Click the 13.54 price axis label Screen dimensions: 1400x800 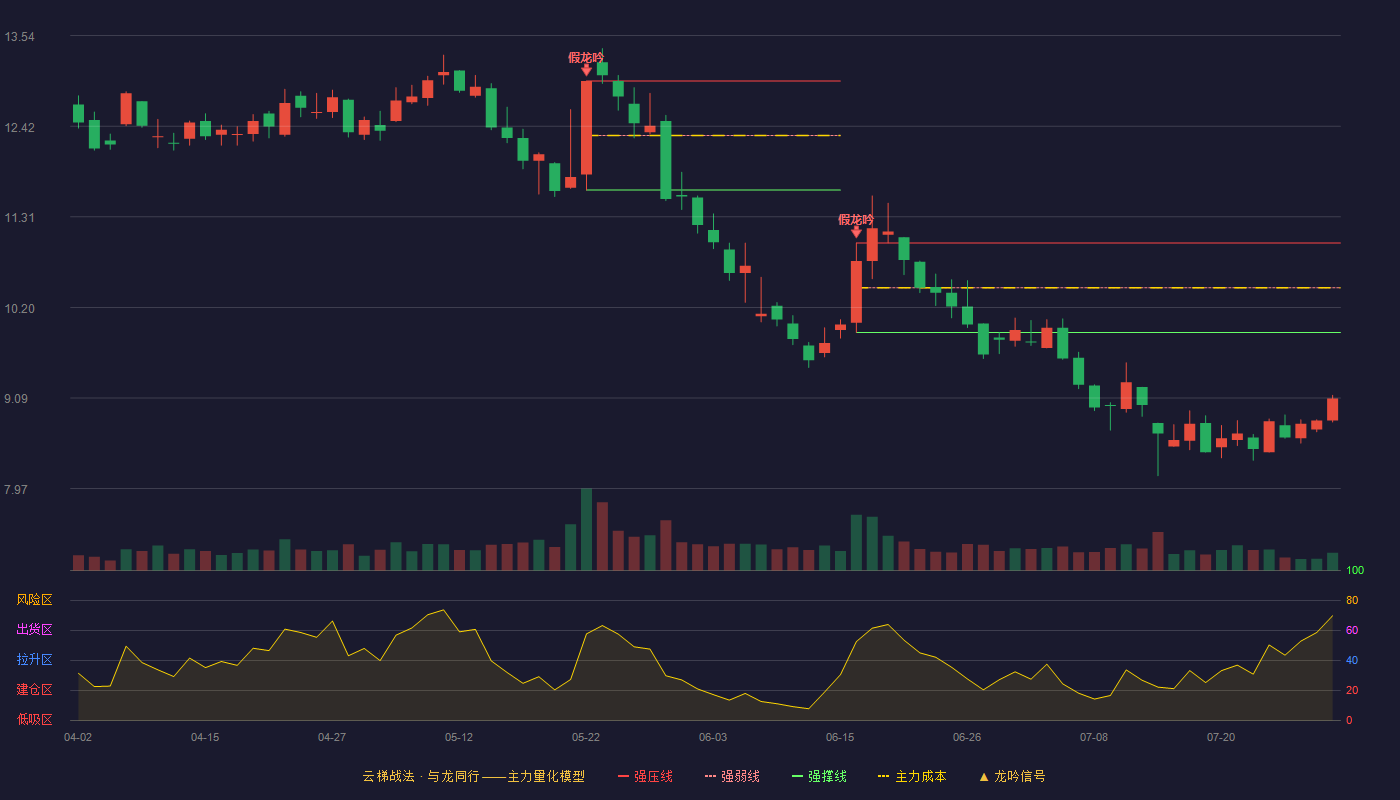pyautogui.click(x=19, y=37)
